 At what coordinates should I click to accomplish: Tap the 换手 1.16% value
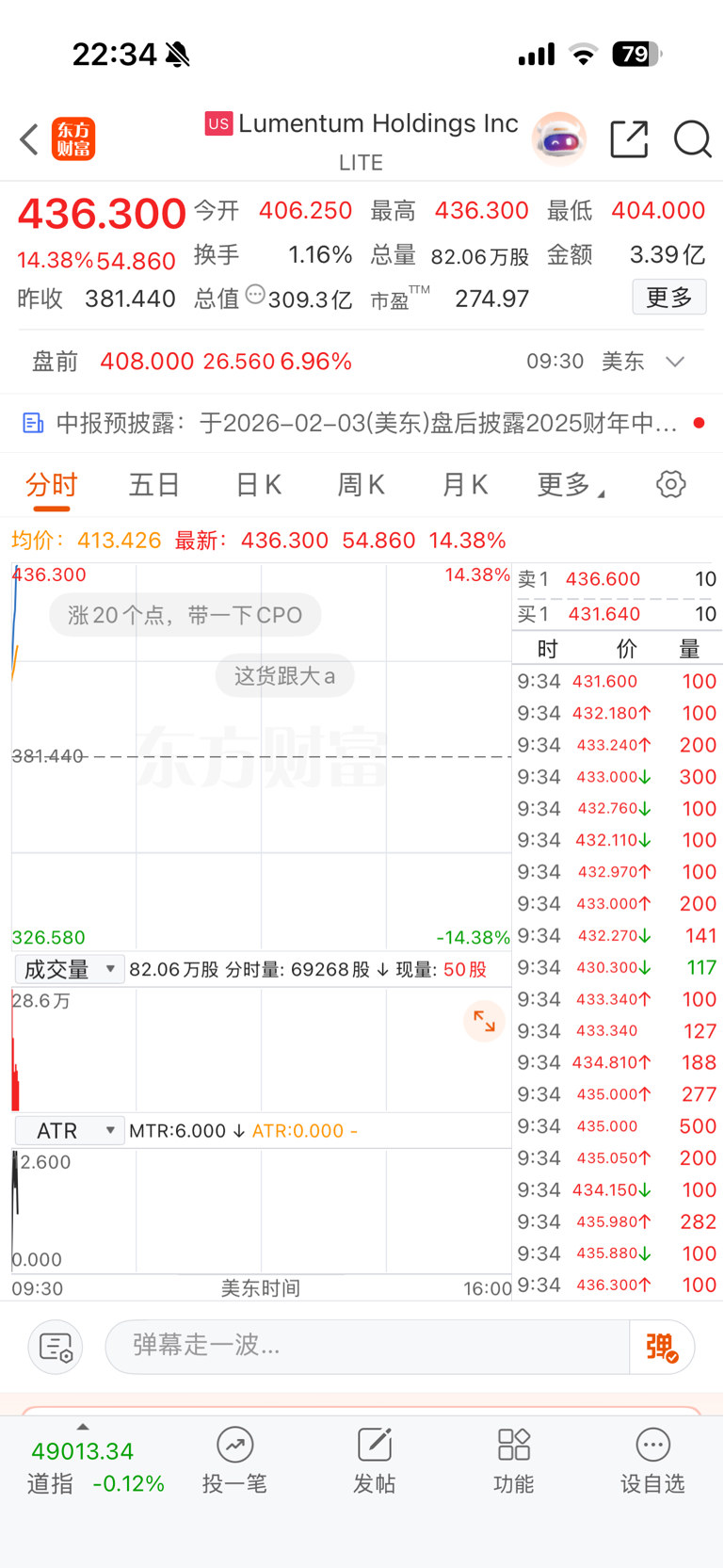(320, 255)
